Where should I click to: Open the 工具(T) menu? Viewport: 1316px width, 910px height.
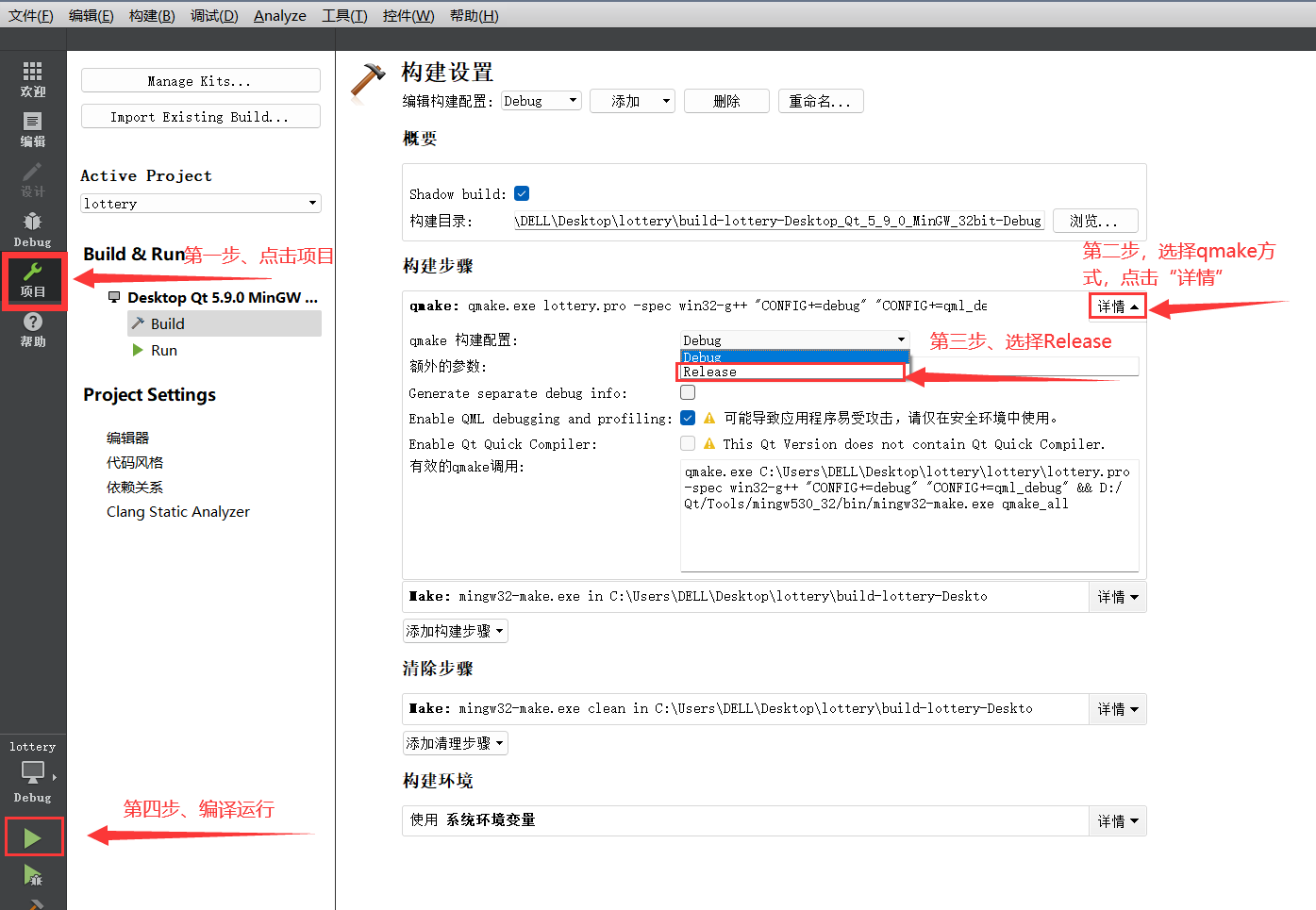tap(344, 16)
